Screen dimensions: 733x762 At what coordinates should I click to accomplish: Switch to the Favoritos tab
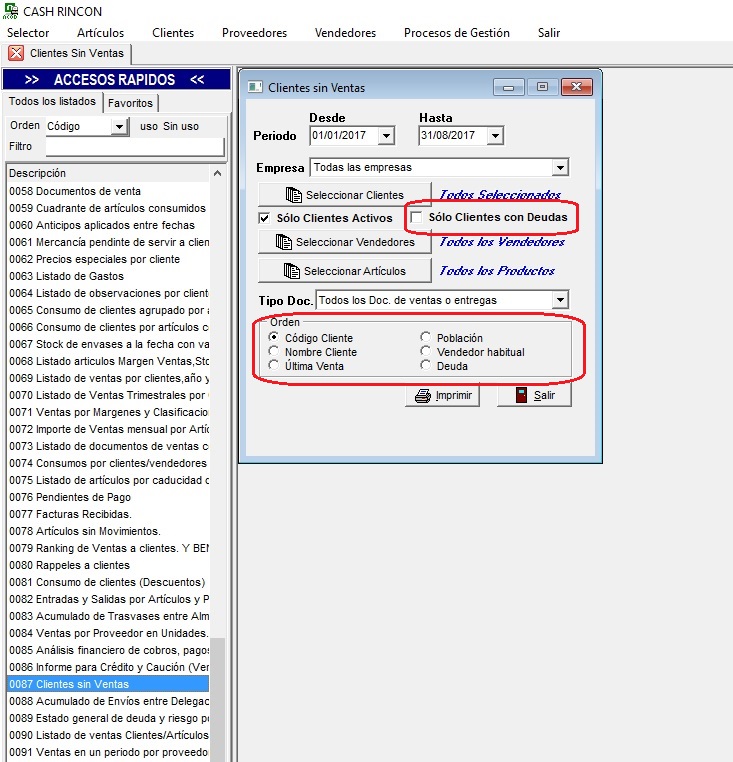pyautogui.click(x=130, y=103)
